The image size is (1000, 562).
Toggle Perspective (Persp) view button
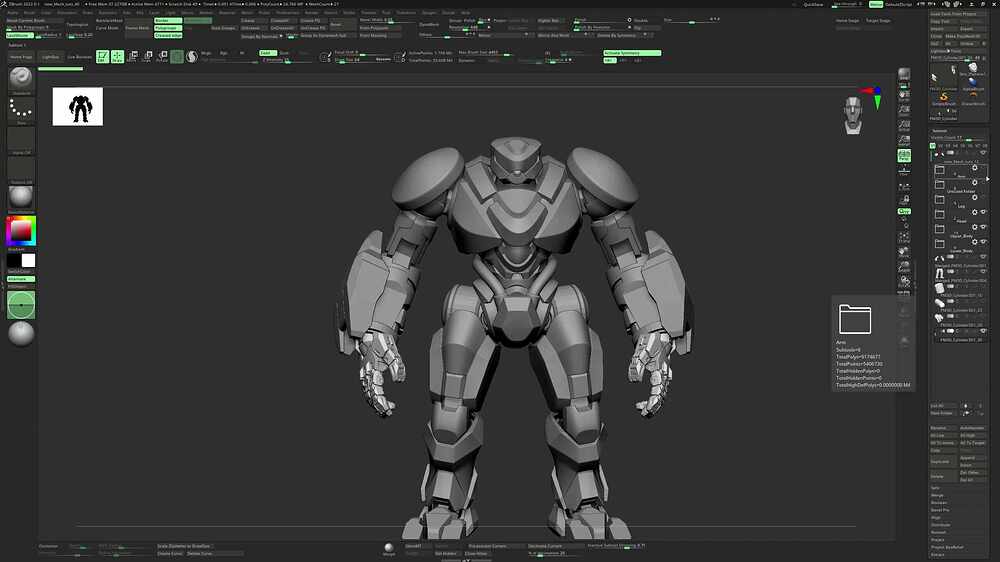click(x=904, y=155)
